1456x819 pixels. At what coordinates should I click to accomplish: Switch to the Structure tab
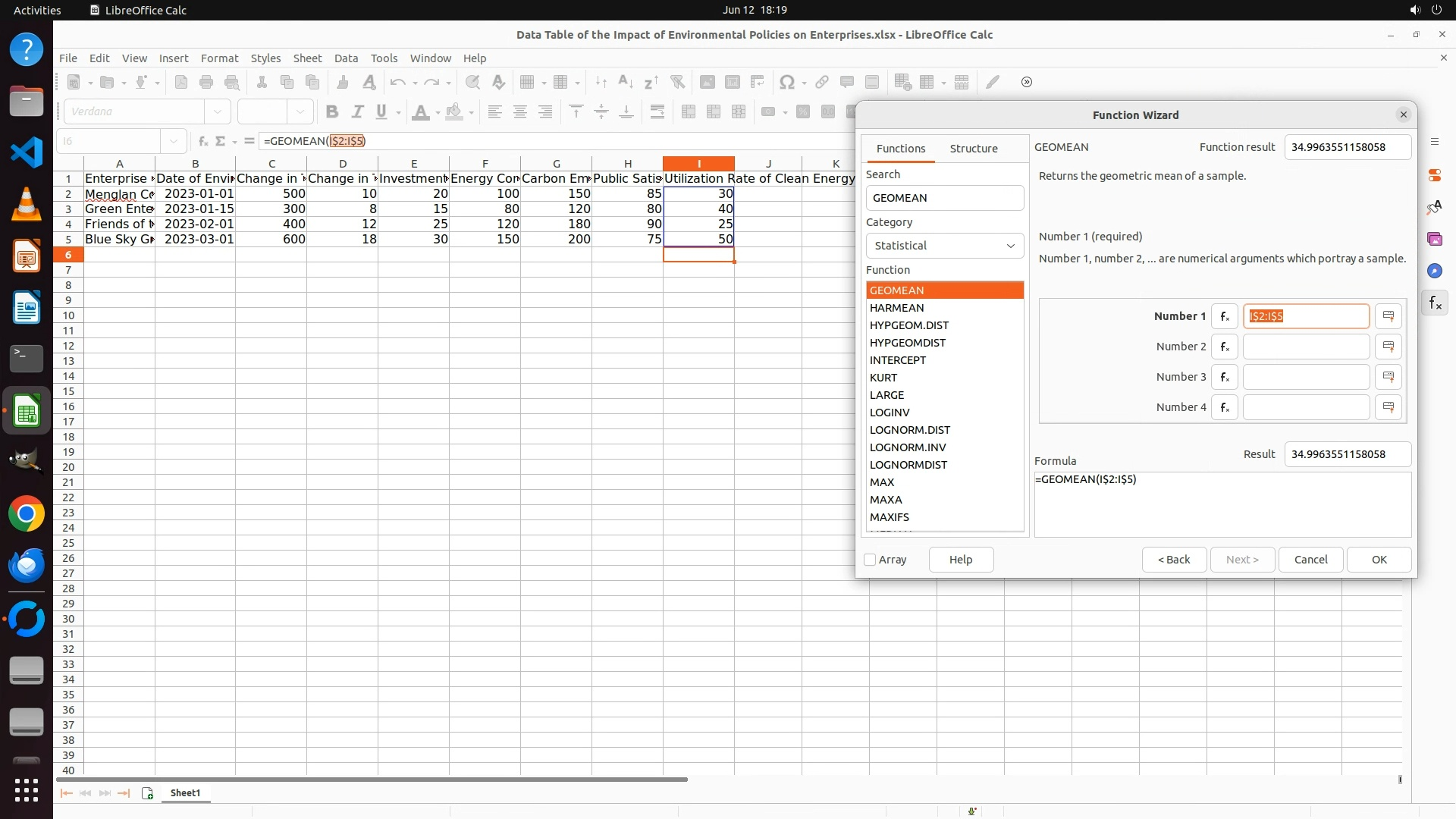point(973,149)
